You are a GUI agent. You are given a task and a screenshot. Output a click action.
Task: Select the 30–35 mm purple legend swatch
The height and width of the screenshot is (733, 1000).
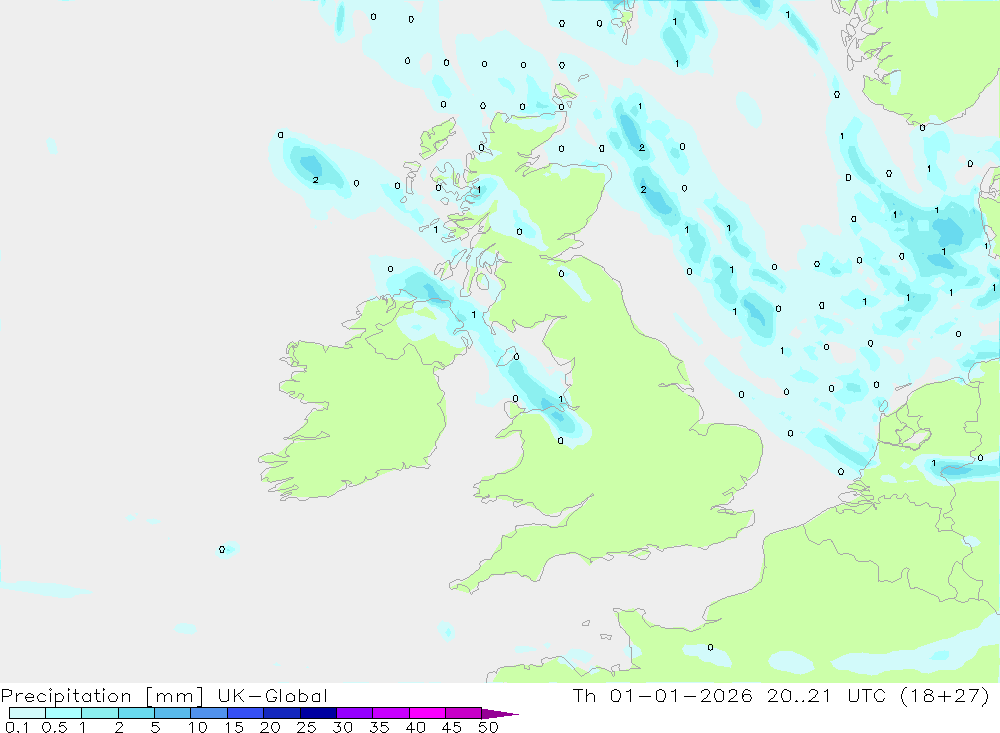[x=355, y=713]
